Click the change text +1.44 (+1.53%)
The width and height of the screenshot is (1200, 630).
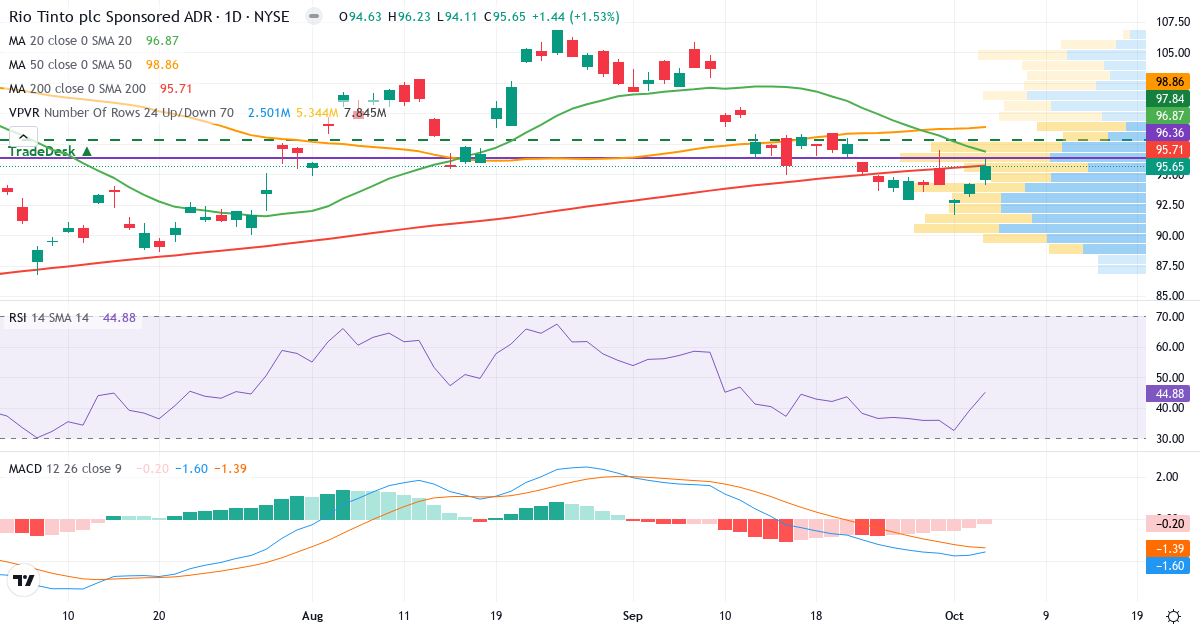(x=574, y=17)
